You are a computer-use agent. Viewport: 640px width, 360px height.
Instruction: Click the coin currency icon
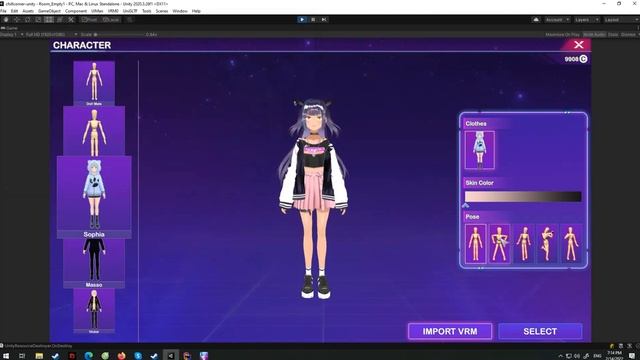tap(584, 59)
